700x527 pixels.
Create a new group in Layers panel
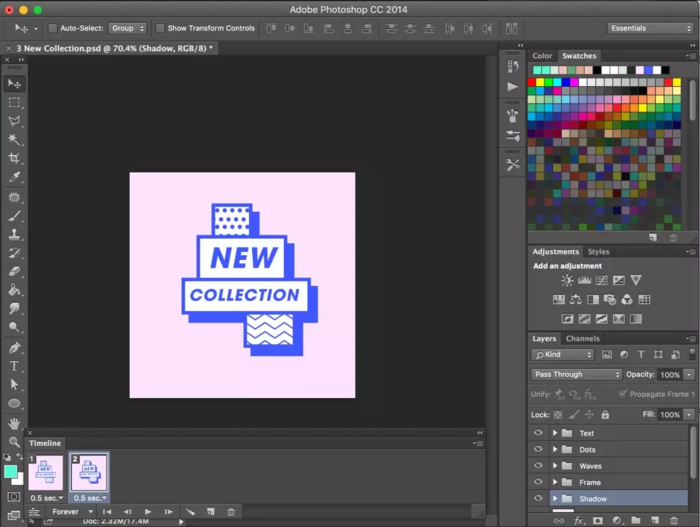pyautogui.click(x=636, y=520)
